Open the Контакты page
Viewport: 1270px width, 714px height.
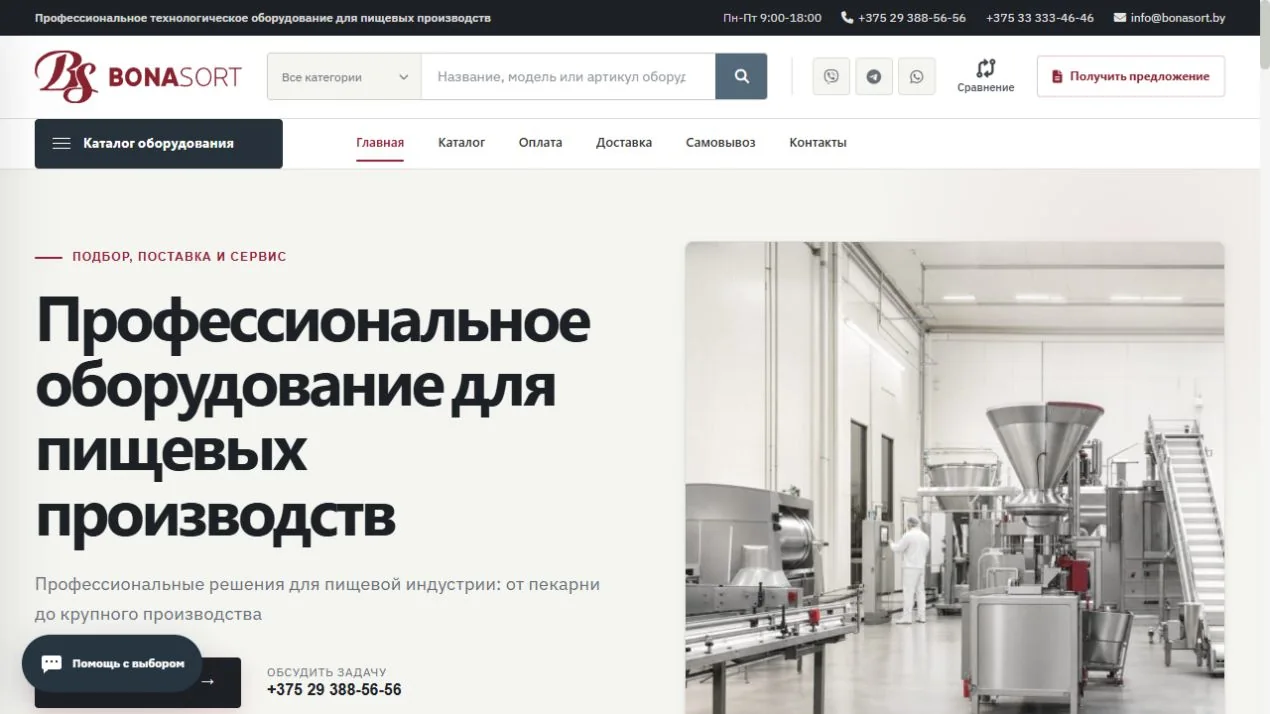coord(818,142)
